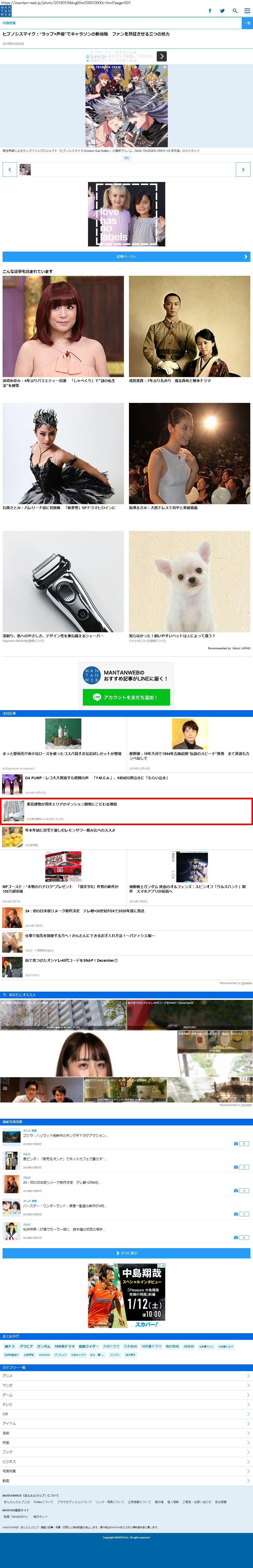Click the camera icon on the ゴジラ row
253x1568 pixels.
(x=236, y=1144)
